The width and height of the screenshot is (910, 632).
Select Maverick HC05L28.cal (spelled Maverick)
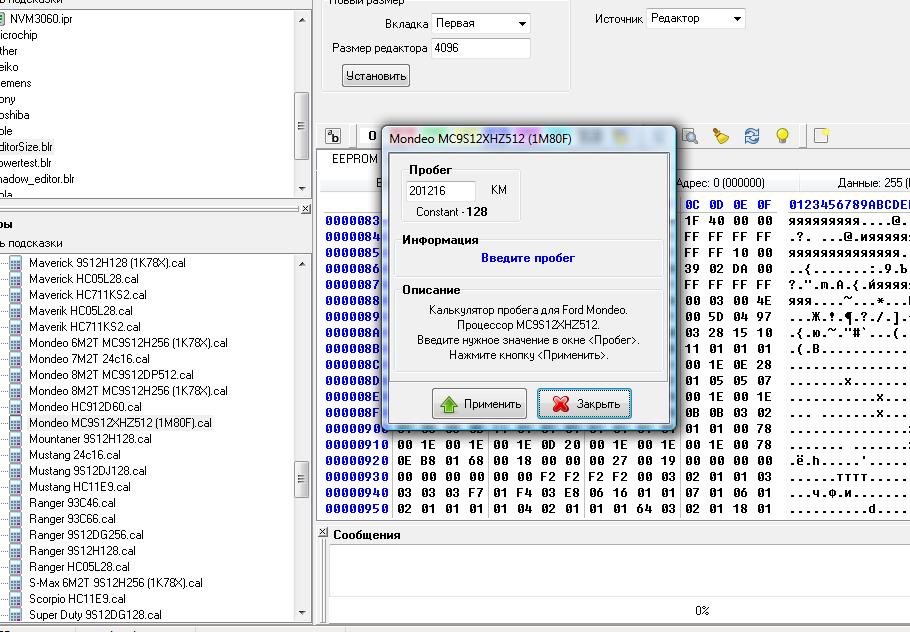[x=84, y=279]
